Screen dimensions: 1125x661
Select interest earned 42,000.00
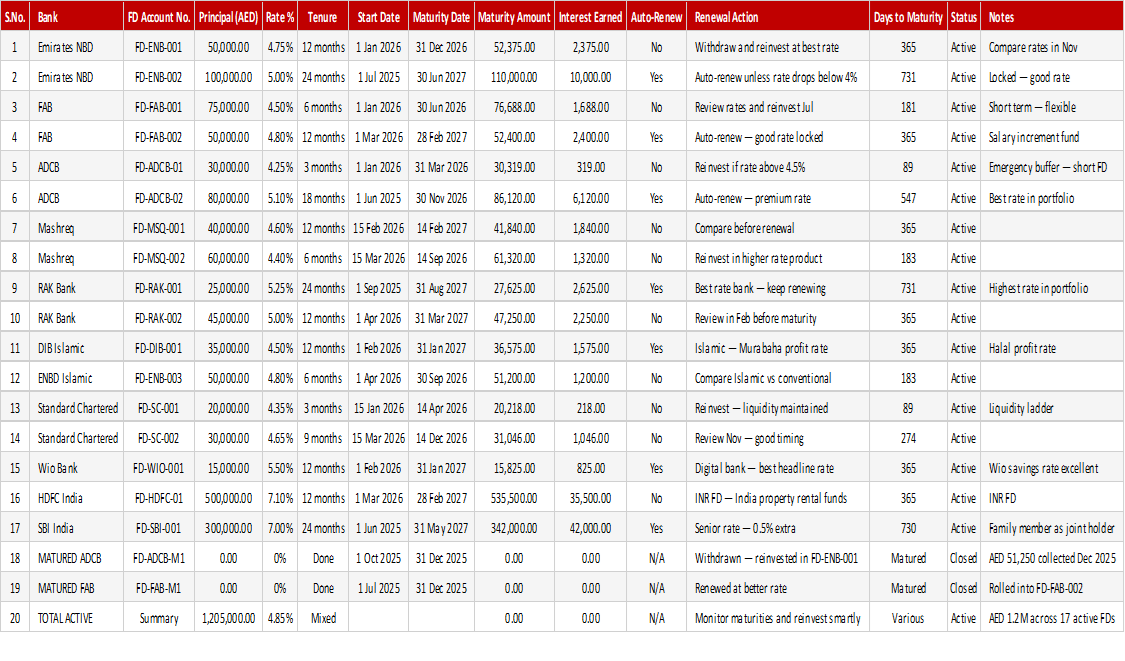pyautogui.click(x=590, y=528)
